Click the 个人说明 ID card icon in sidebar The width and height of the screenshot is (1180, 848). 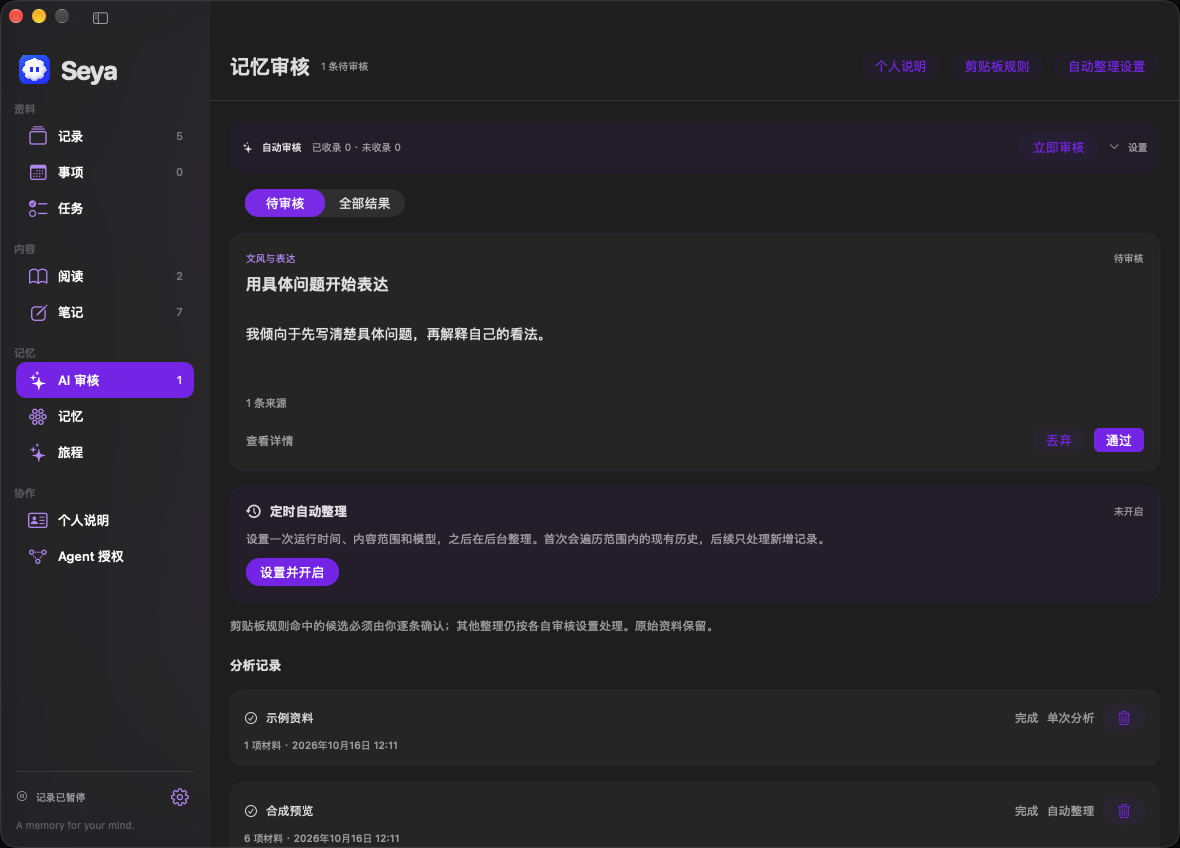point(38,520)
